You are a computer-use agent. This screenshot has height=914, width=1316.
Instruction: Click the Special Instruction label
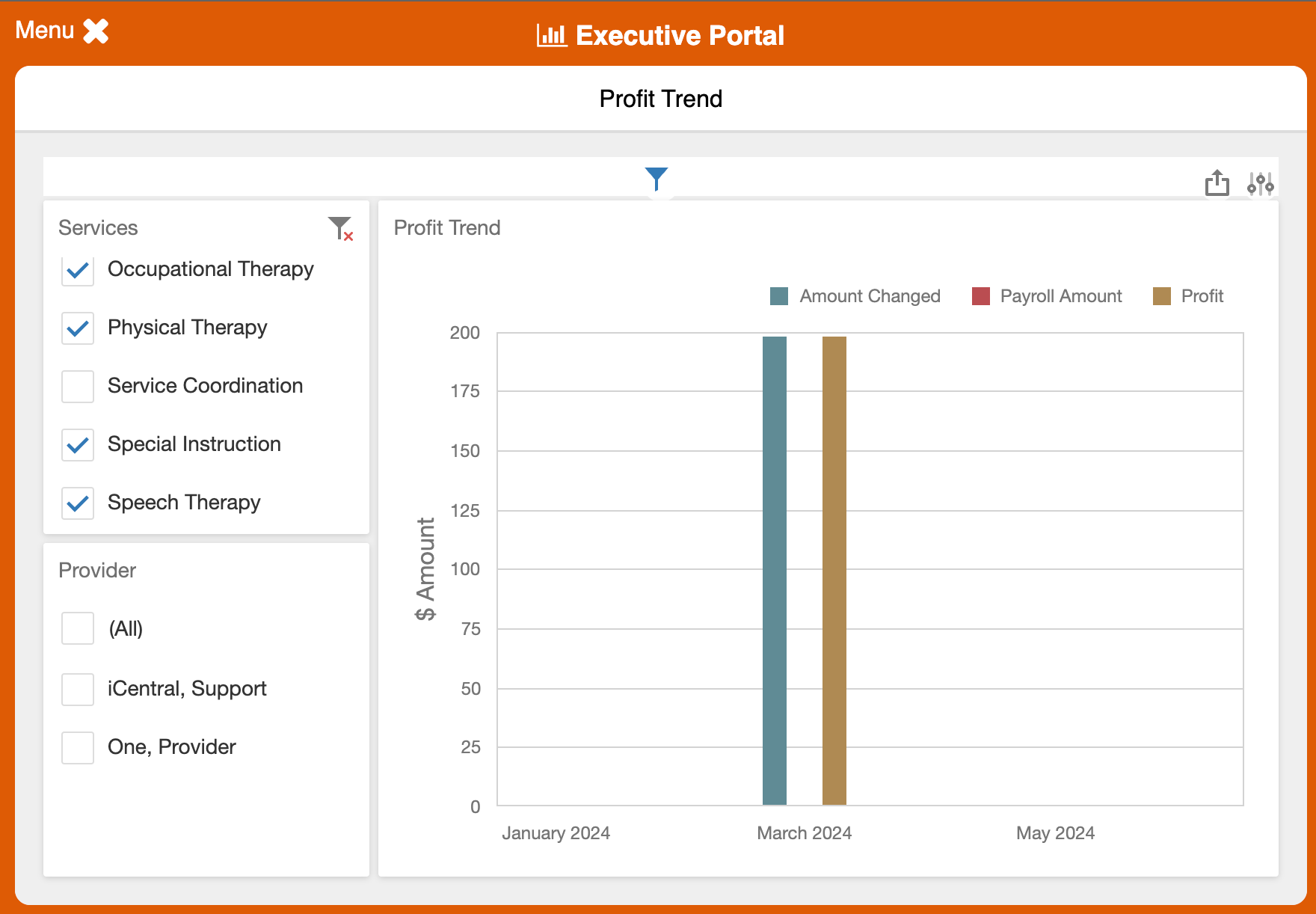[x=194, y=444]
